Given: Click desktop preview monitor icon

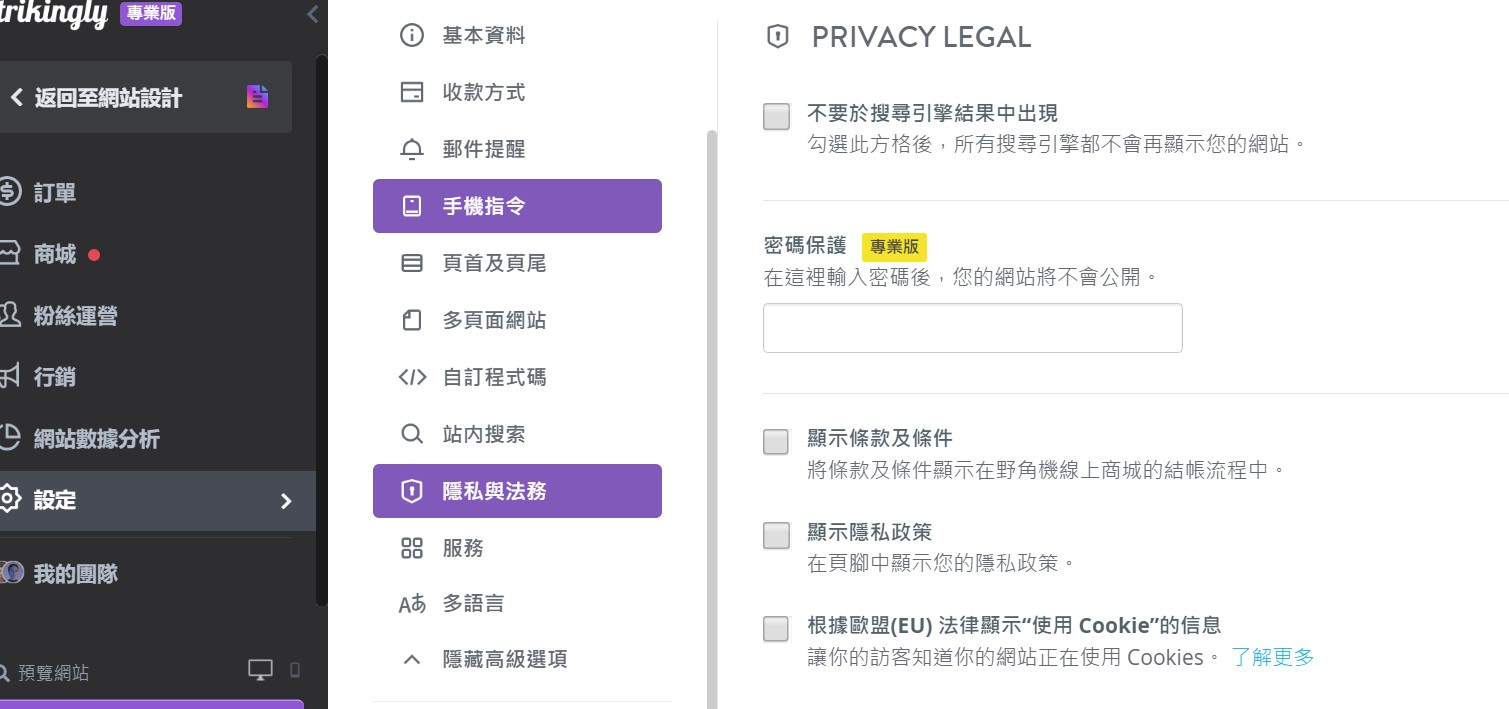Looking at the screenshot, I should click(x=258, y=670).
